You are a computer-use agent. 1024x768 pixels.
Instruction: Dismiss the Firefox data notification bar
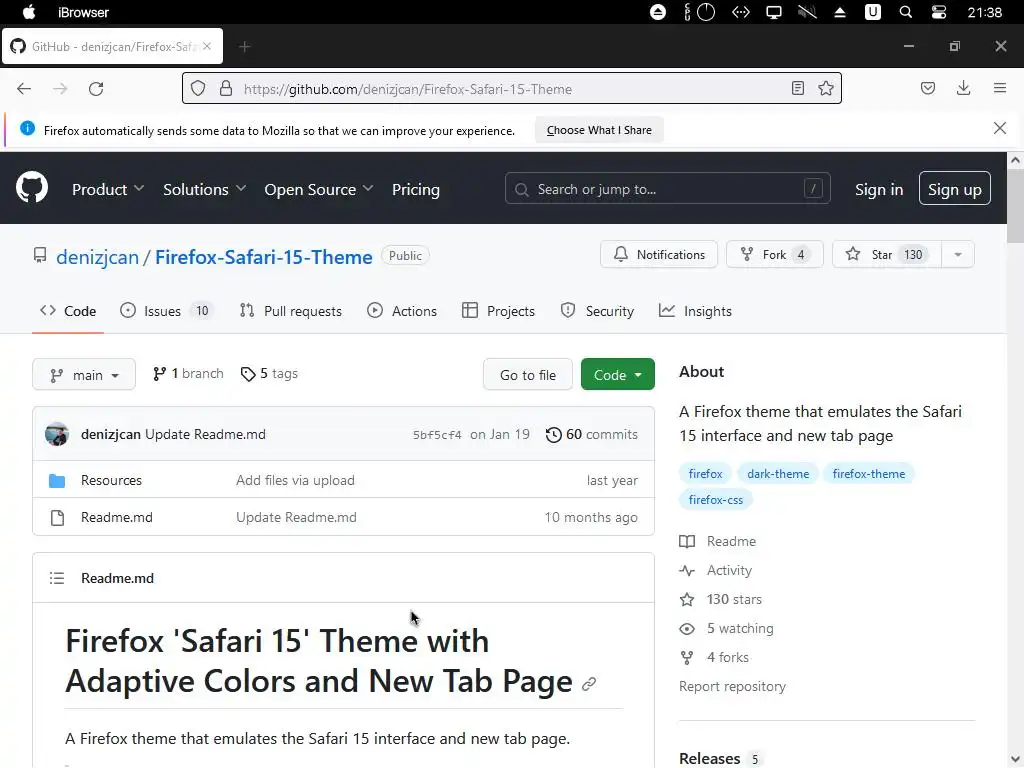tap(1000, 128)
